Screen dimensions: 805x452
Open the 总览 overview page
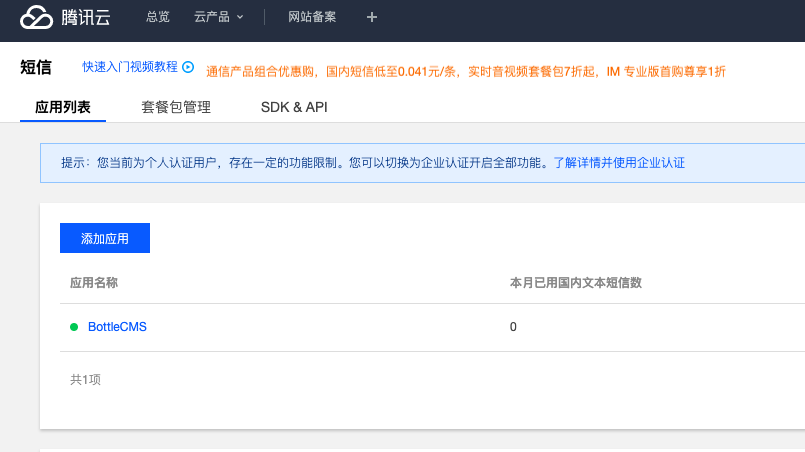click(x=158, y=17)
